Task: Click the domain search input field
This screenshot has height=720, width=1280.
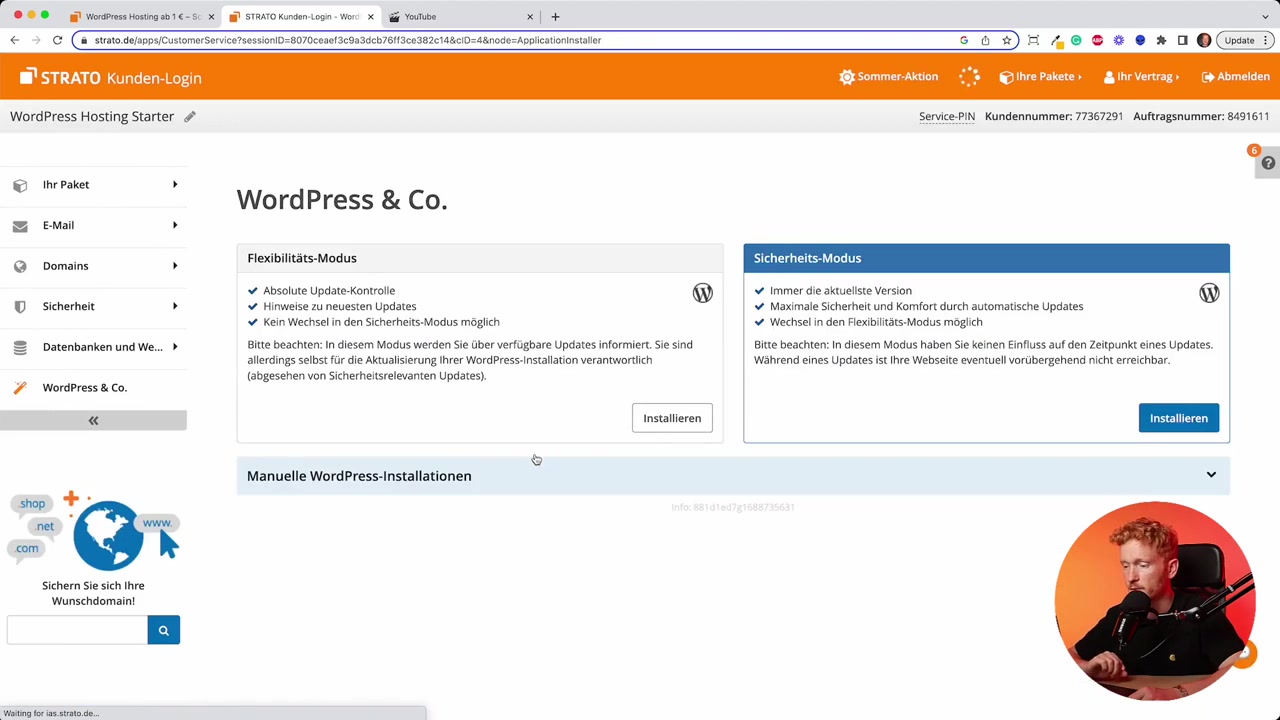Action: pos(77,630)
